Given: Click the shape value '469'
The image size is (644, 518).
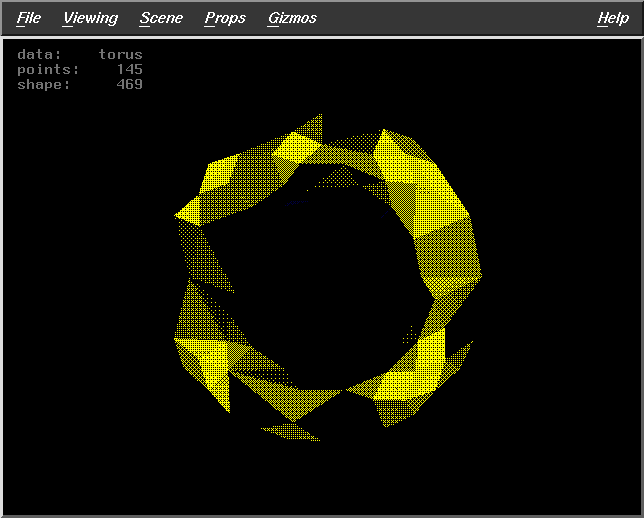Looking at the screenshot, I should (129, 85).
